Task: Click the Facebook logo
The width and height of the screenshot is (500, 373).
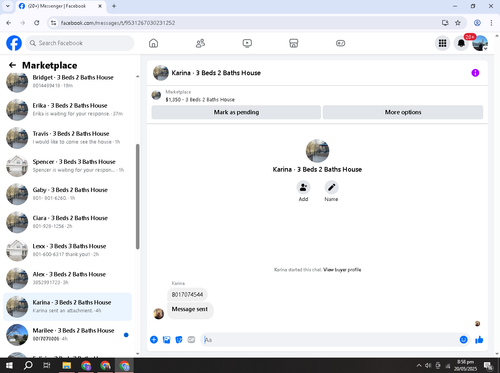Action: (x=14, y=43)
